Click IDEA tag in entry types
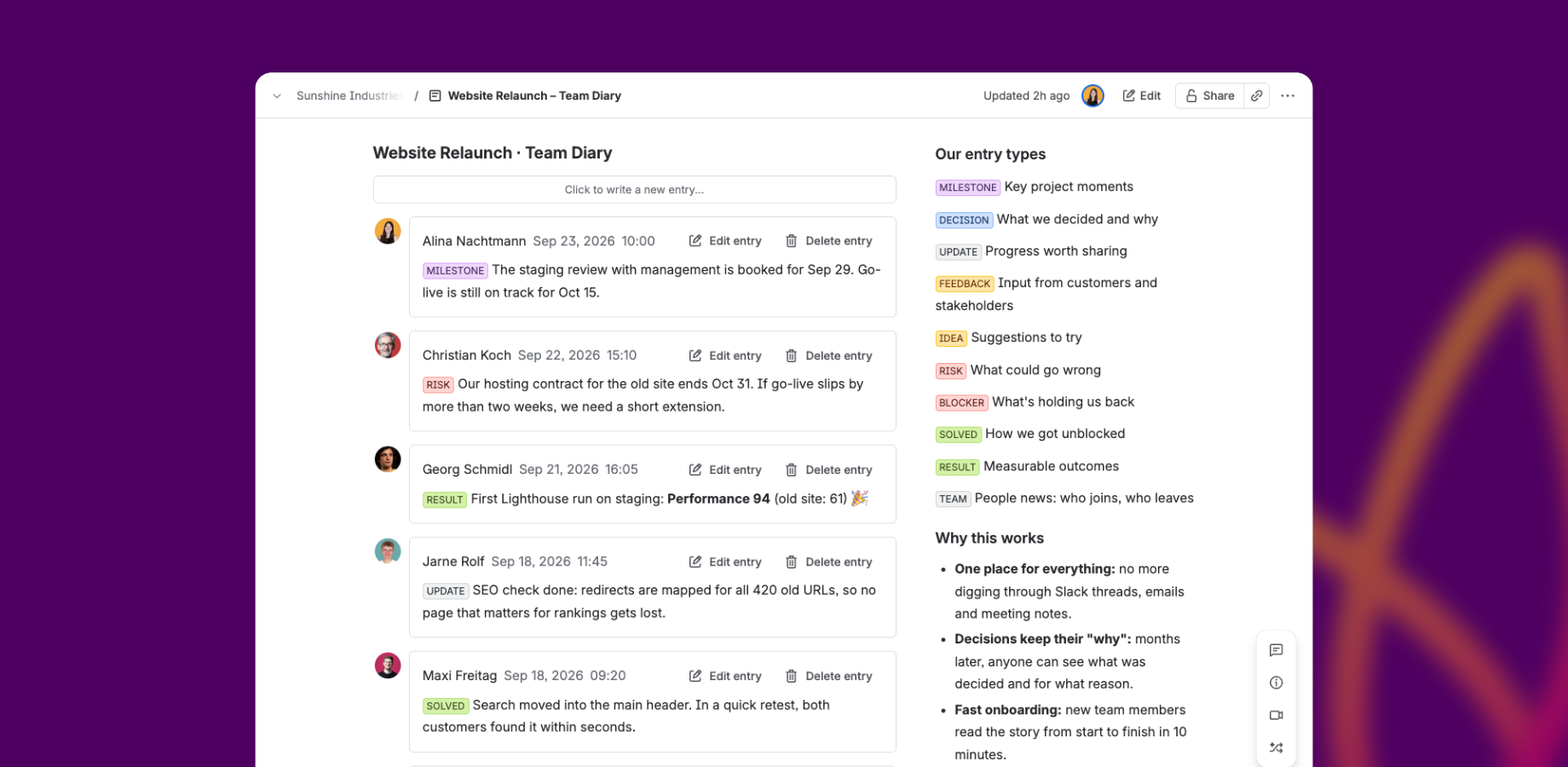1568x767 pixels. coord(951,338)
